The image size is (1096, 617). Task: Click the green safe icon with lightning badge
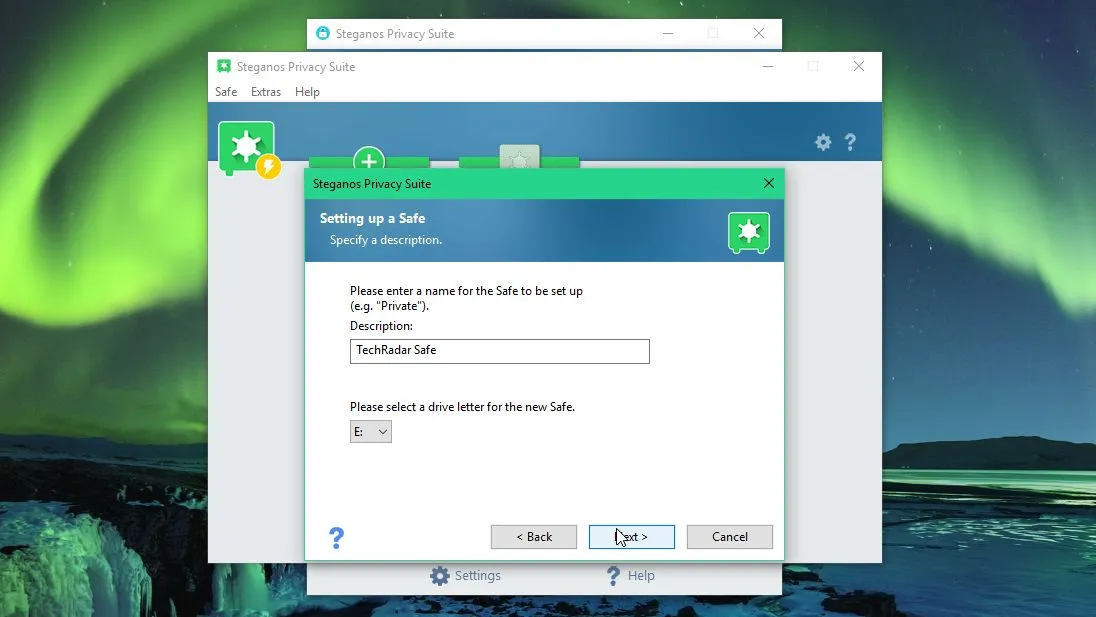click(248, 149)
